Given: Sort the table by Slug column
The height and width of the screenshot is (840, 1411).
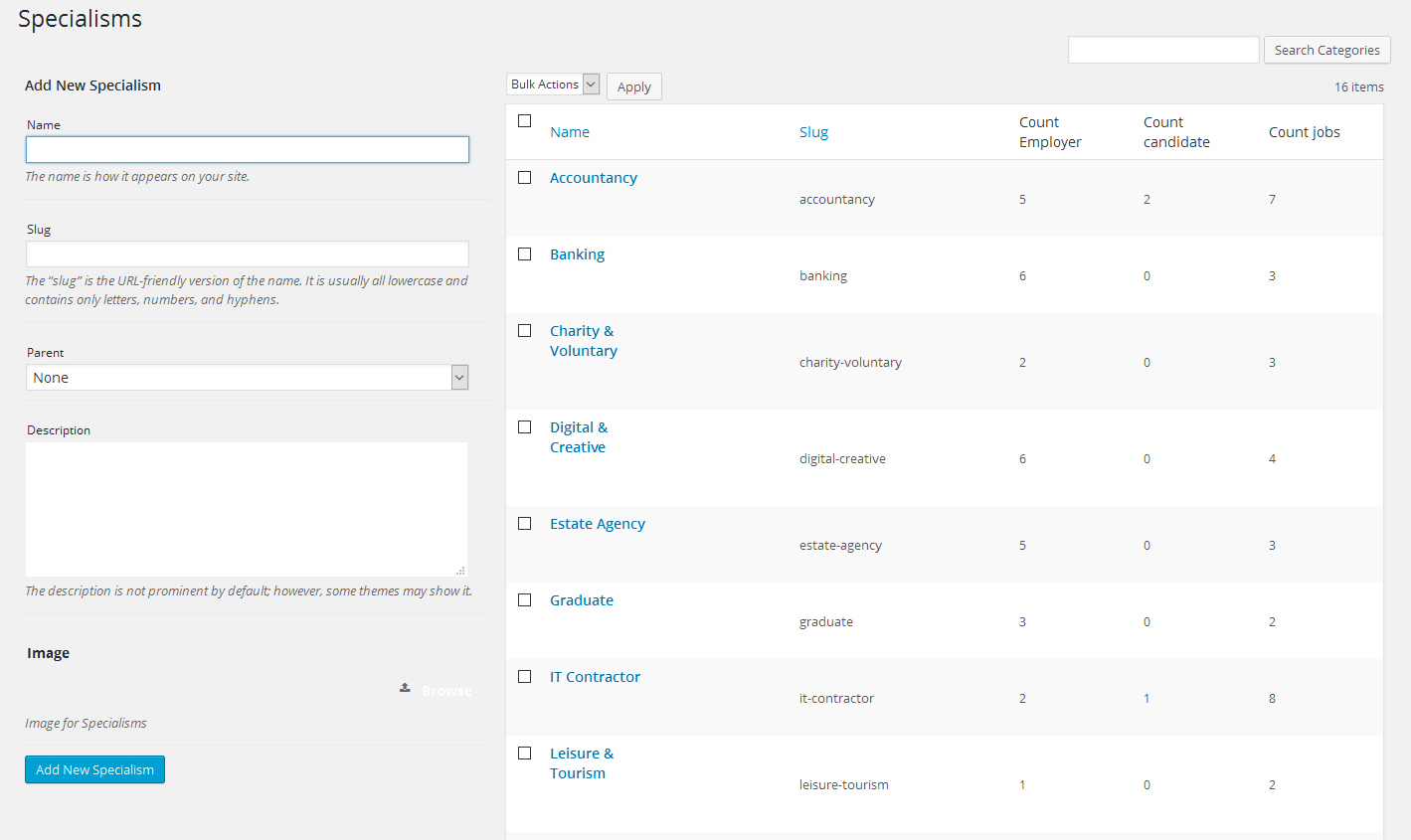Looking at the screenshot, I should pyautogui.click(x=813, y=132).
